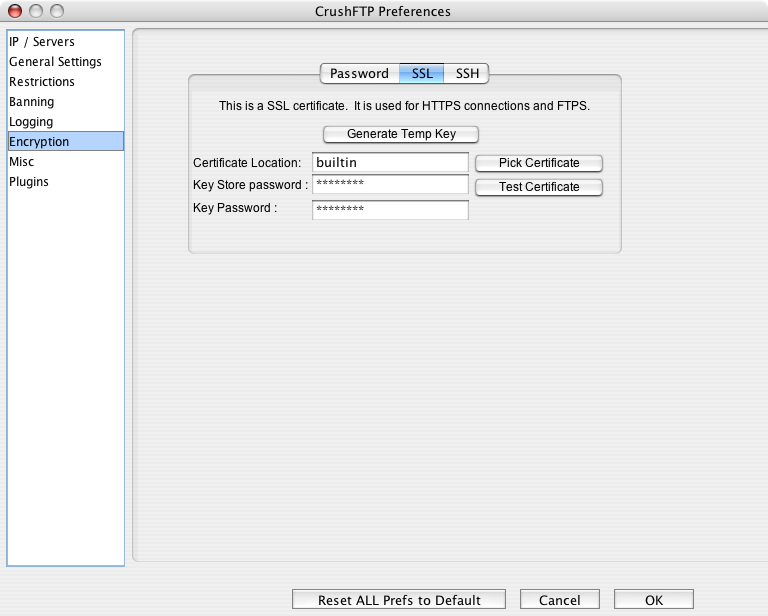Click the Key Password input field
768x616 pixels.
[390, 210]
